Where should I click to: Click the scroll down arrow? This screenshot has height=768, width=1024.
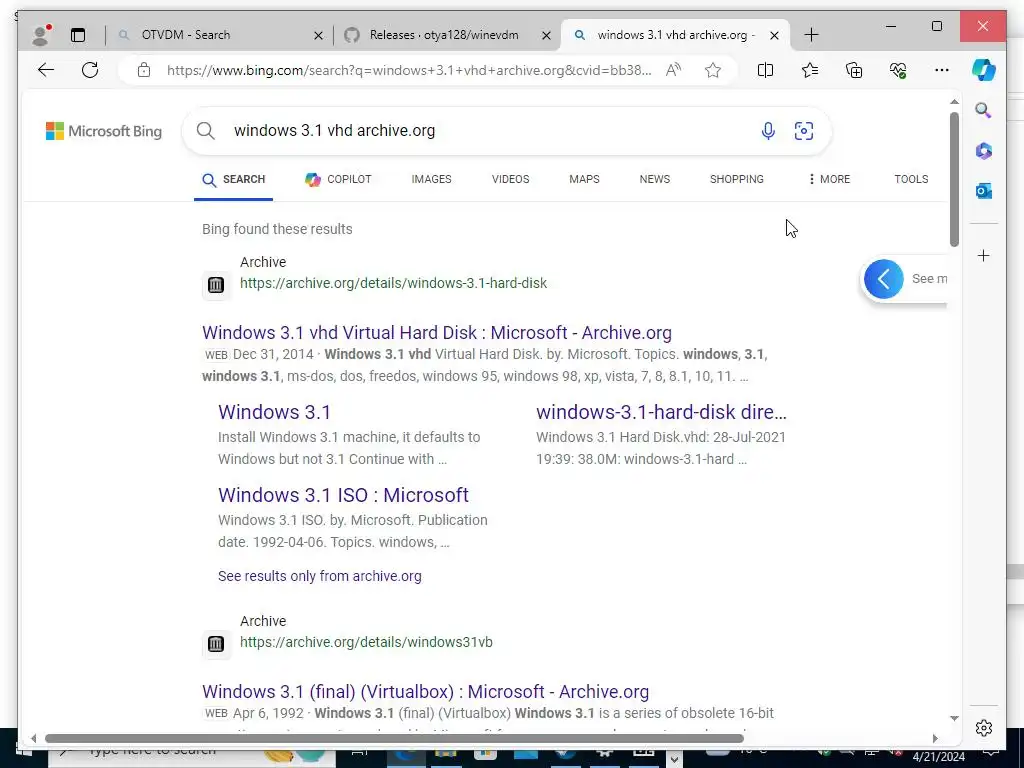(x=954, y=718)
